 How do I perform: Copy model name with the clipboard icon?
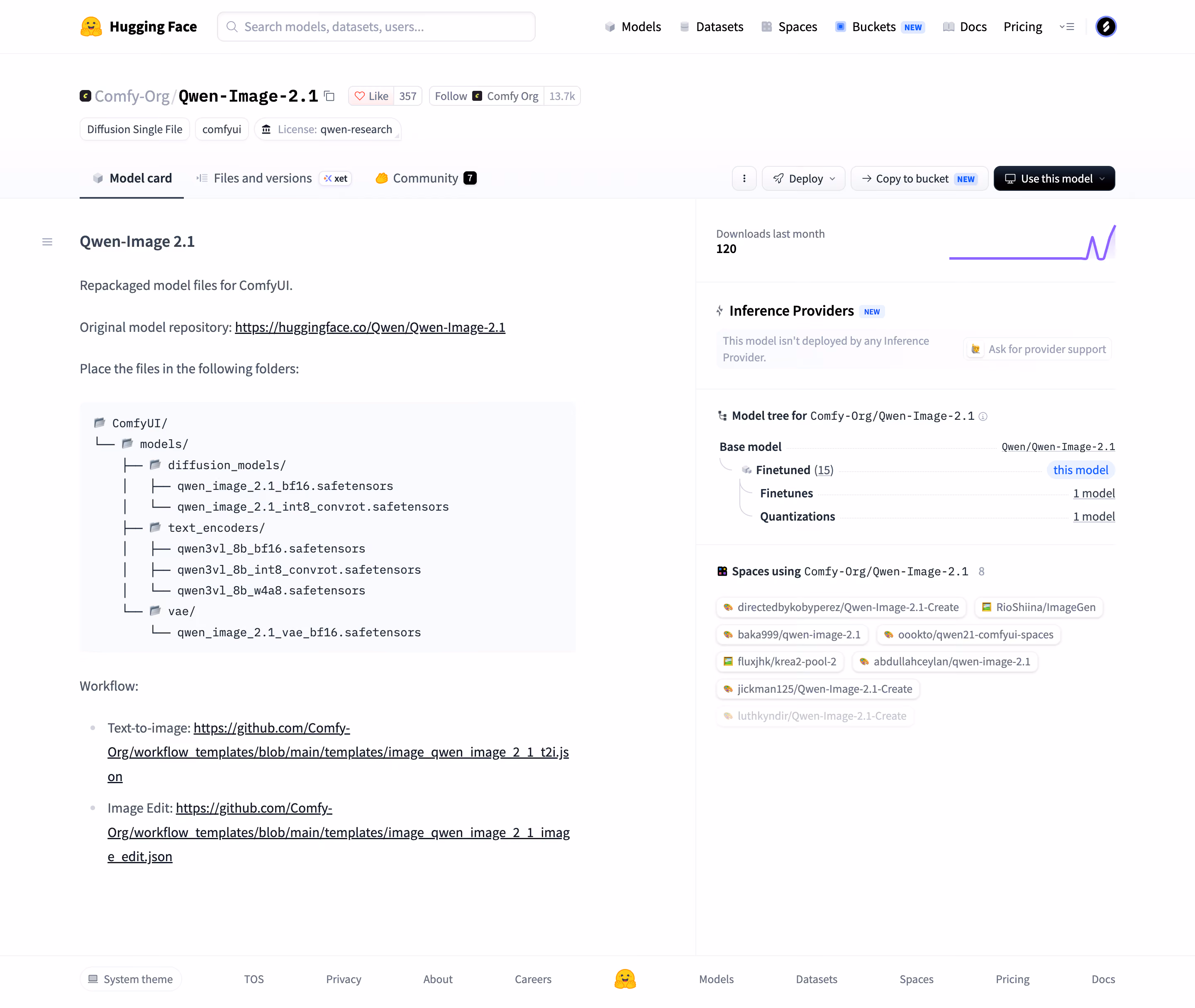tap(329, 96)
